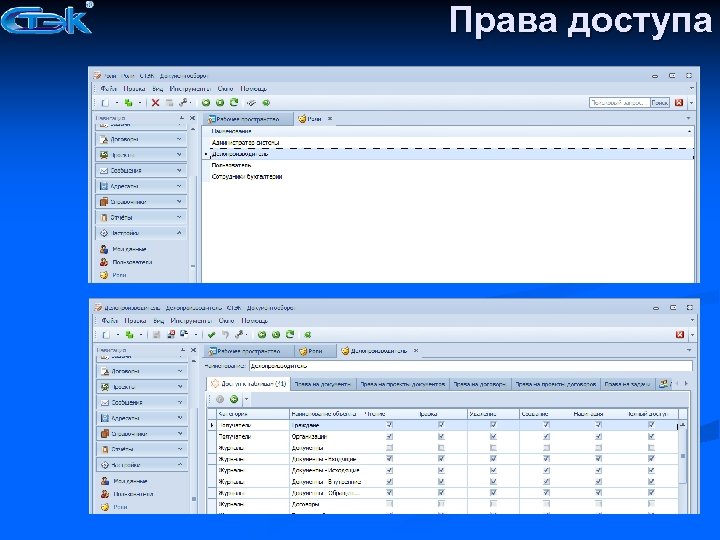This screenshot has width=720, height=540.
Task: Switch to Права на документы tab
Action: (x=322, y=384)
